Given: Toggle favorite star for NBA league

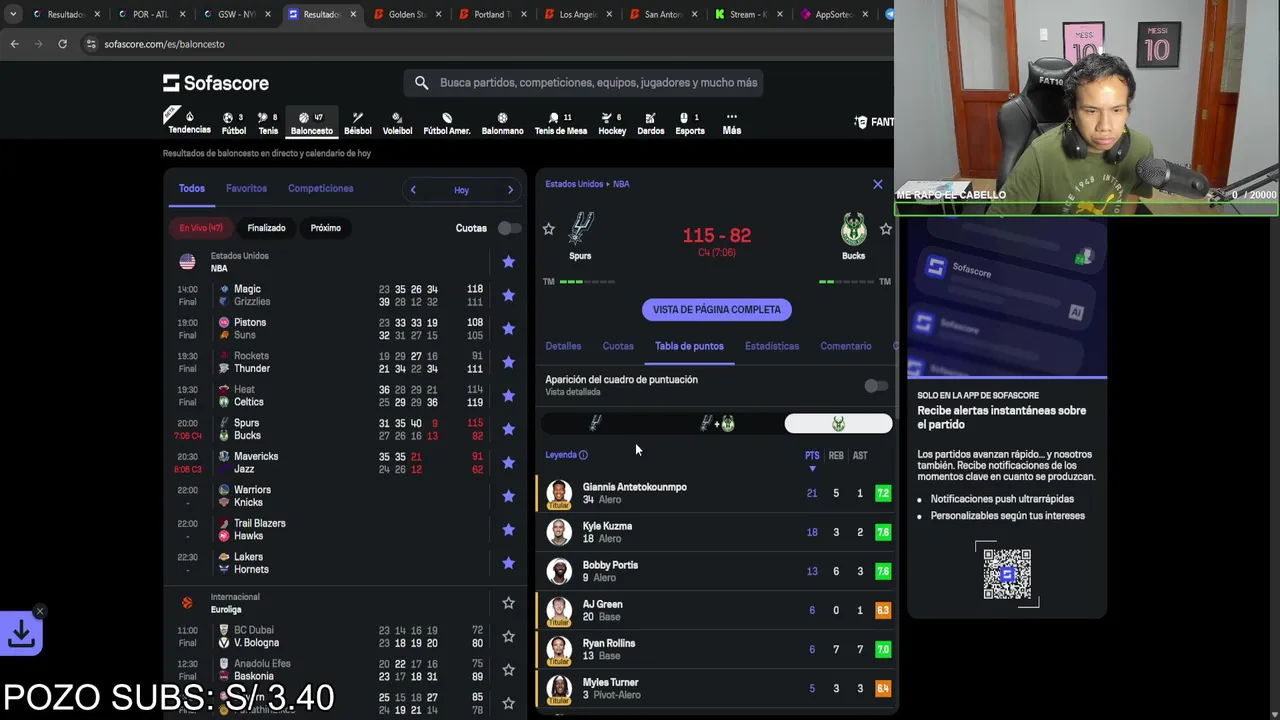Looking at the screenshot, I should (x=508, y=262).
